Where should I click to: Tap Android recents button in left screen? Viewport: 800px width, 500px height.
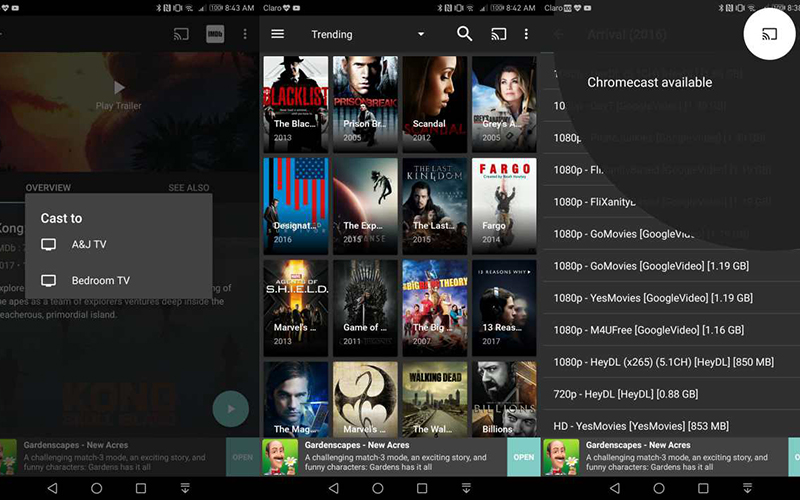141,488
